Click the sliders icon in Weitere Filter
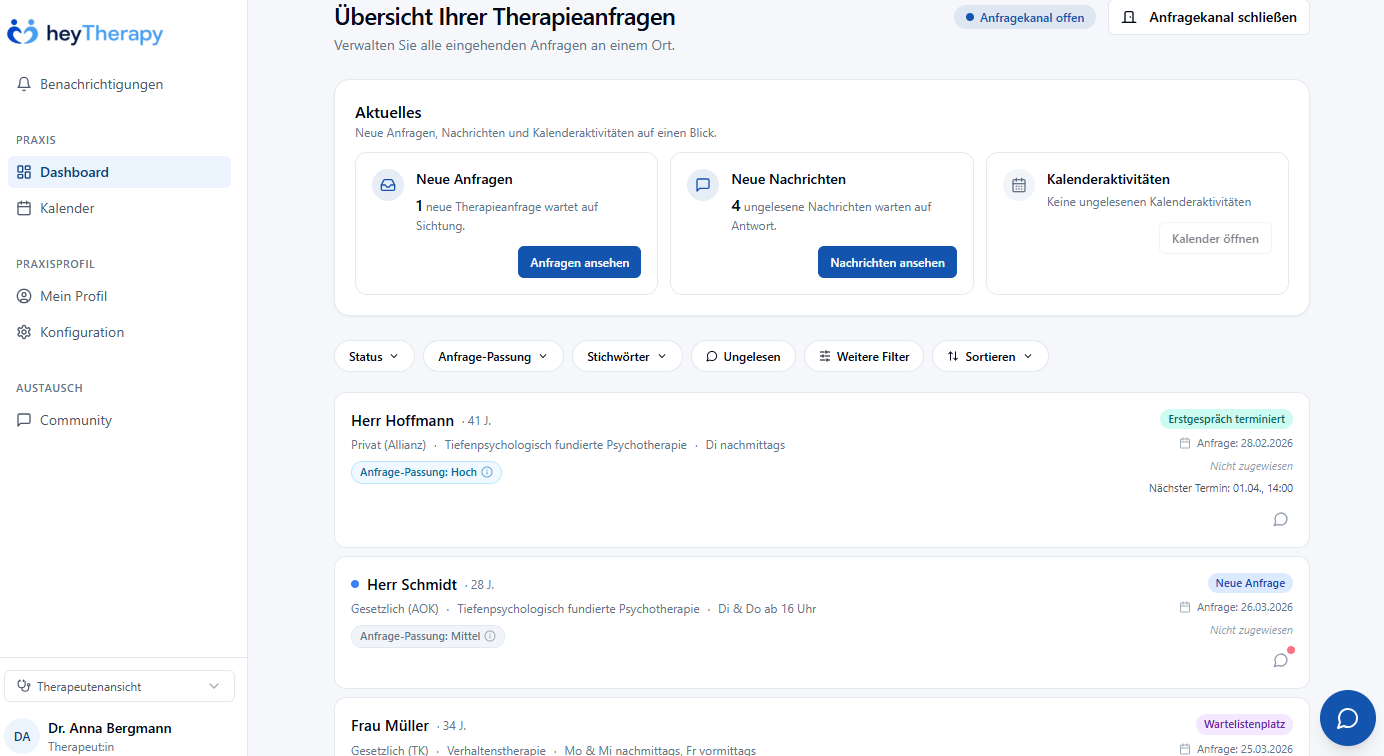 pos(825,356)
